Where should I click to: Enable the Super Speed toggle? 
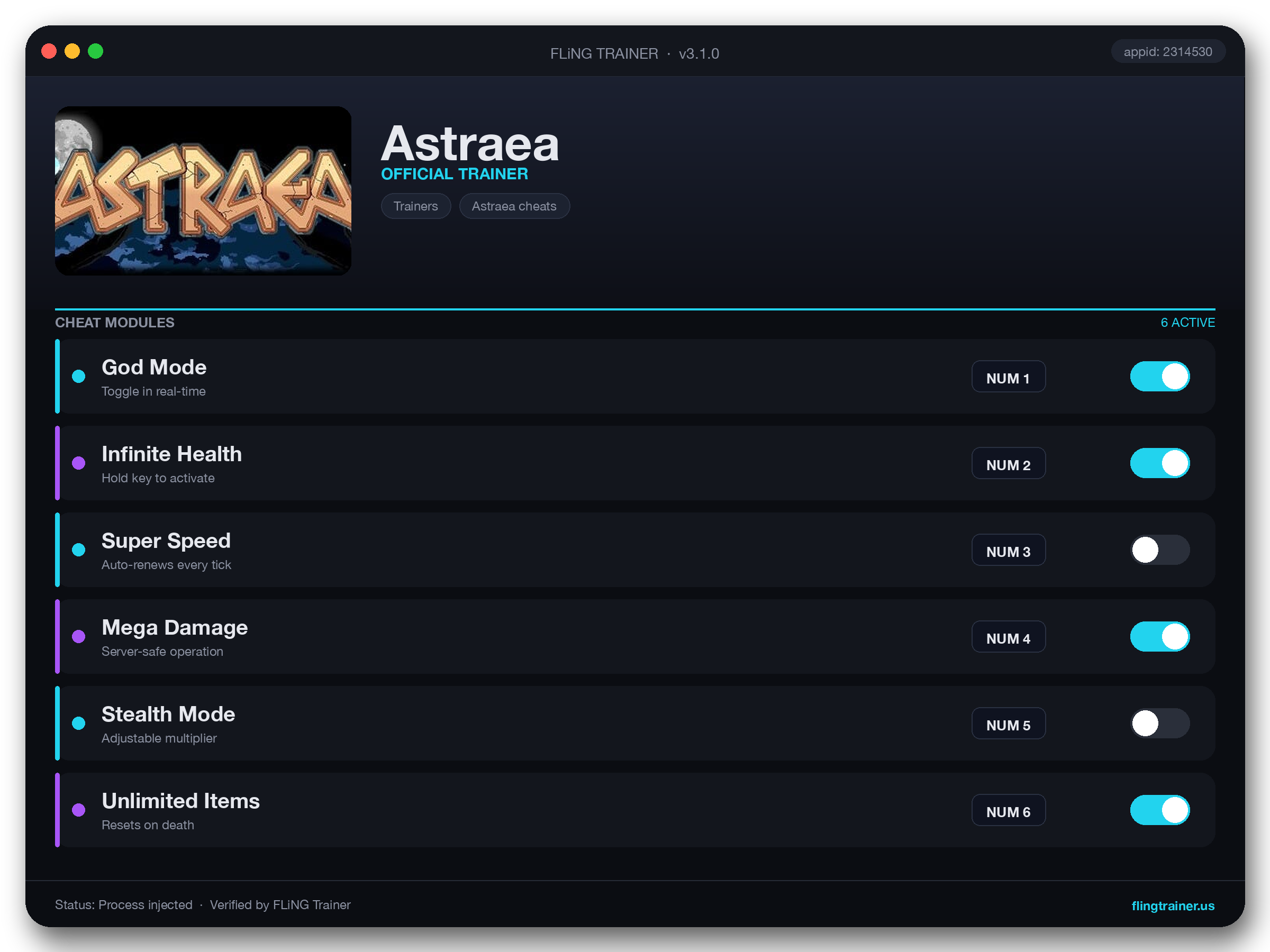1160,550
